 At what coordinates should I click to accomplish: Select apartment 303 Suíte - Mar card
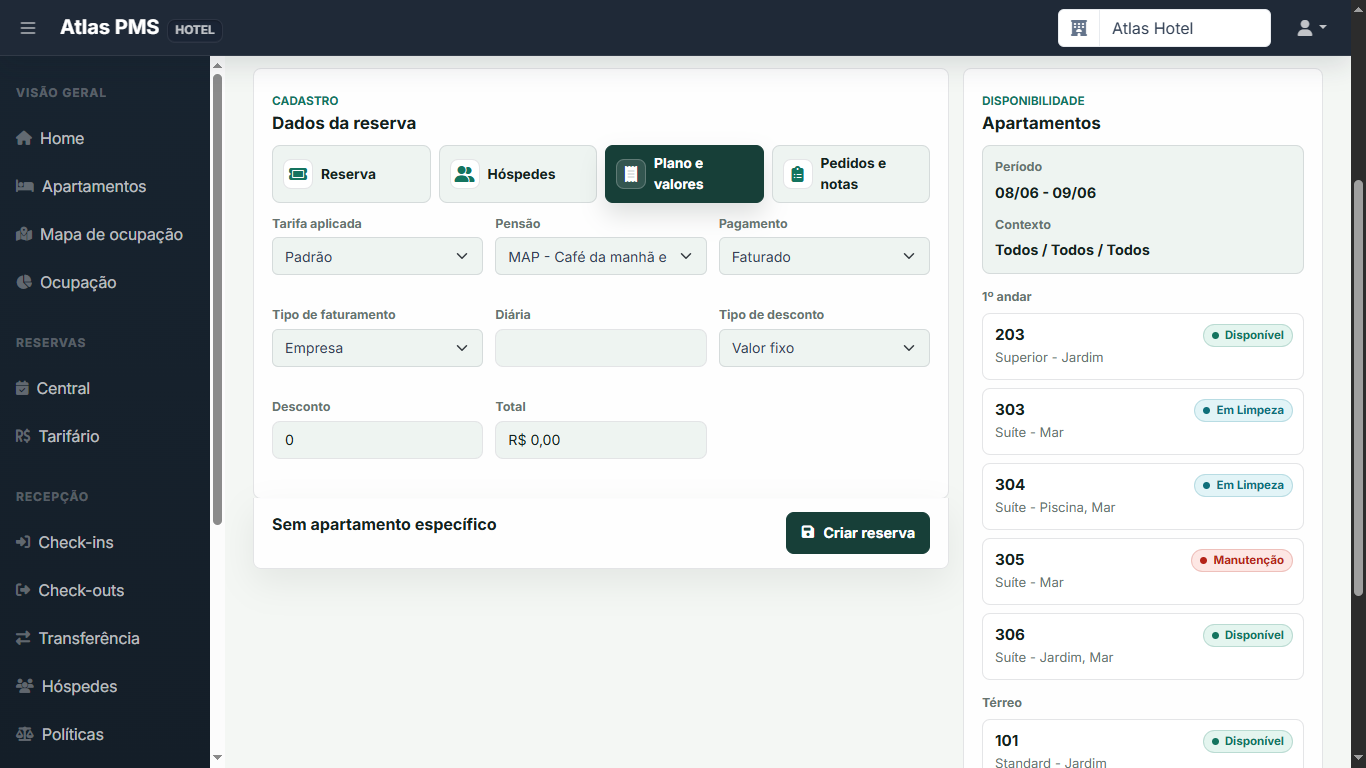click(1143, 421)
